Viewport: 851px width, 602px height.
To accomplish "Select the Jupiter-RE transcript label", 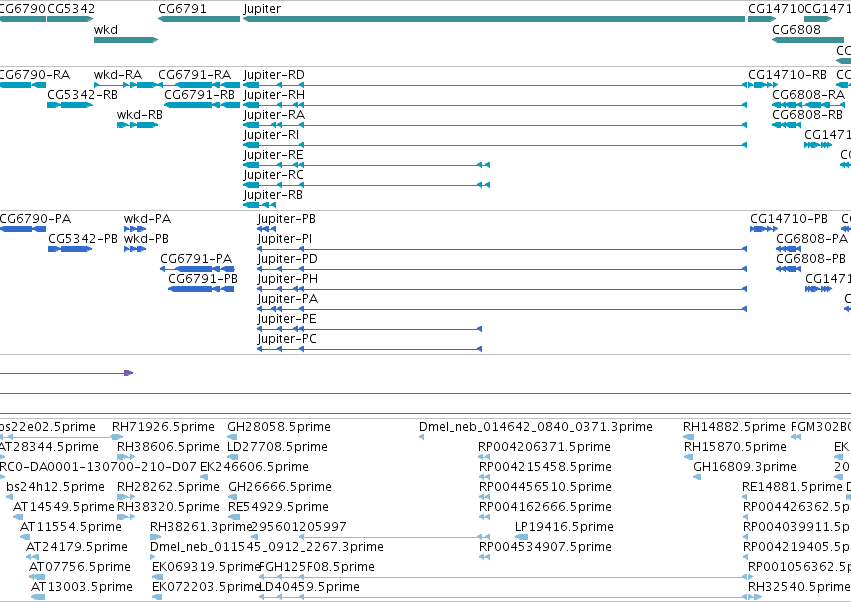I will click(x=274, y=155).
